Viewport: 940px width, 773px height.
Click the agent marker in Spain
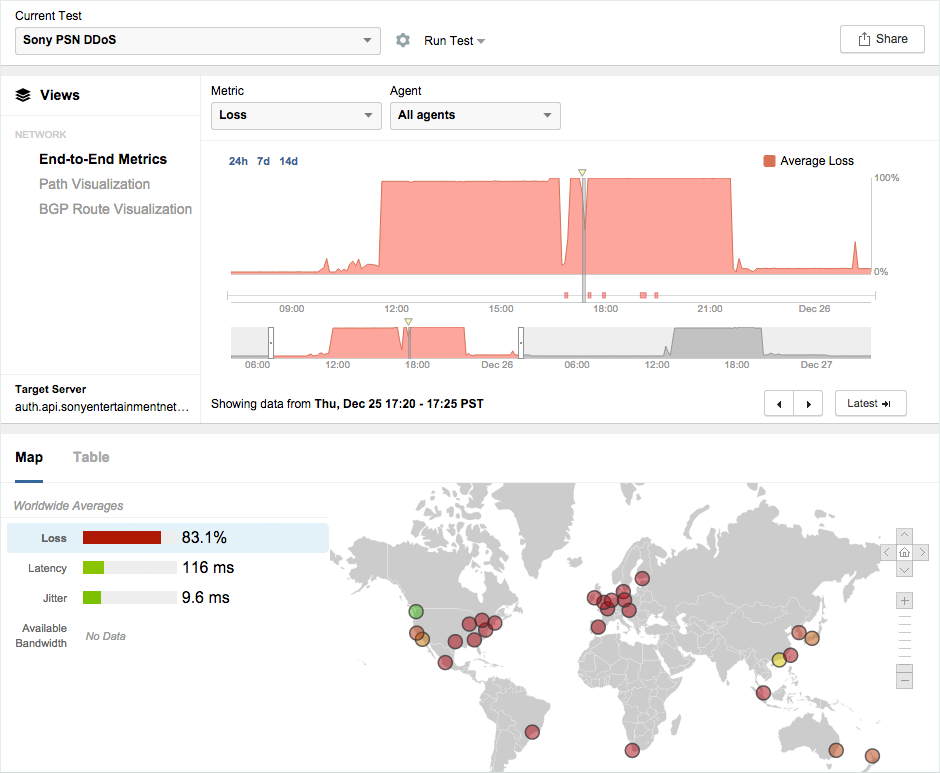598,627
